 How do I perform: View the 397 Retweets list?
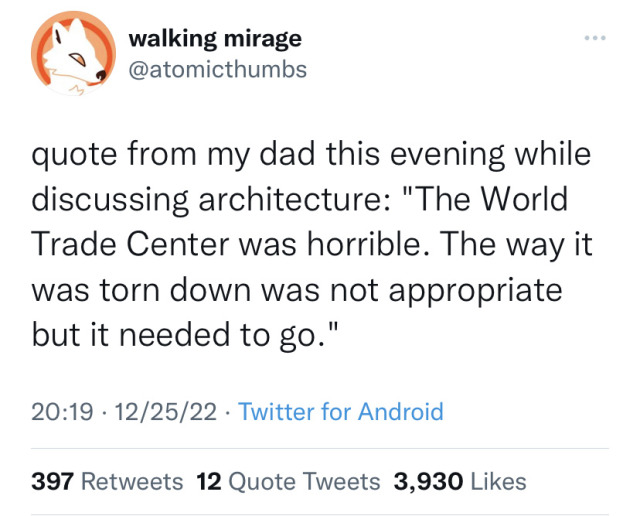coord(108,481)
